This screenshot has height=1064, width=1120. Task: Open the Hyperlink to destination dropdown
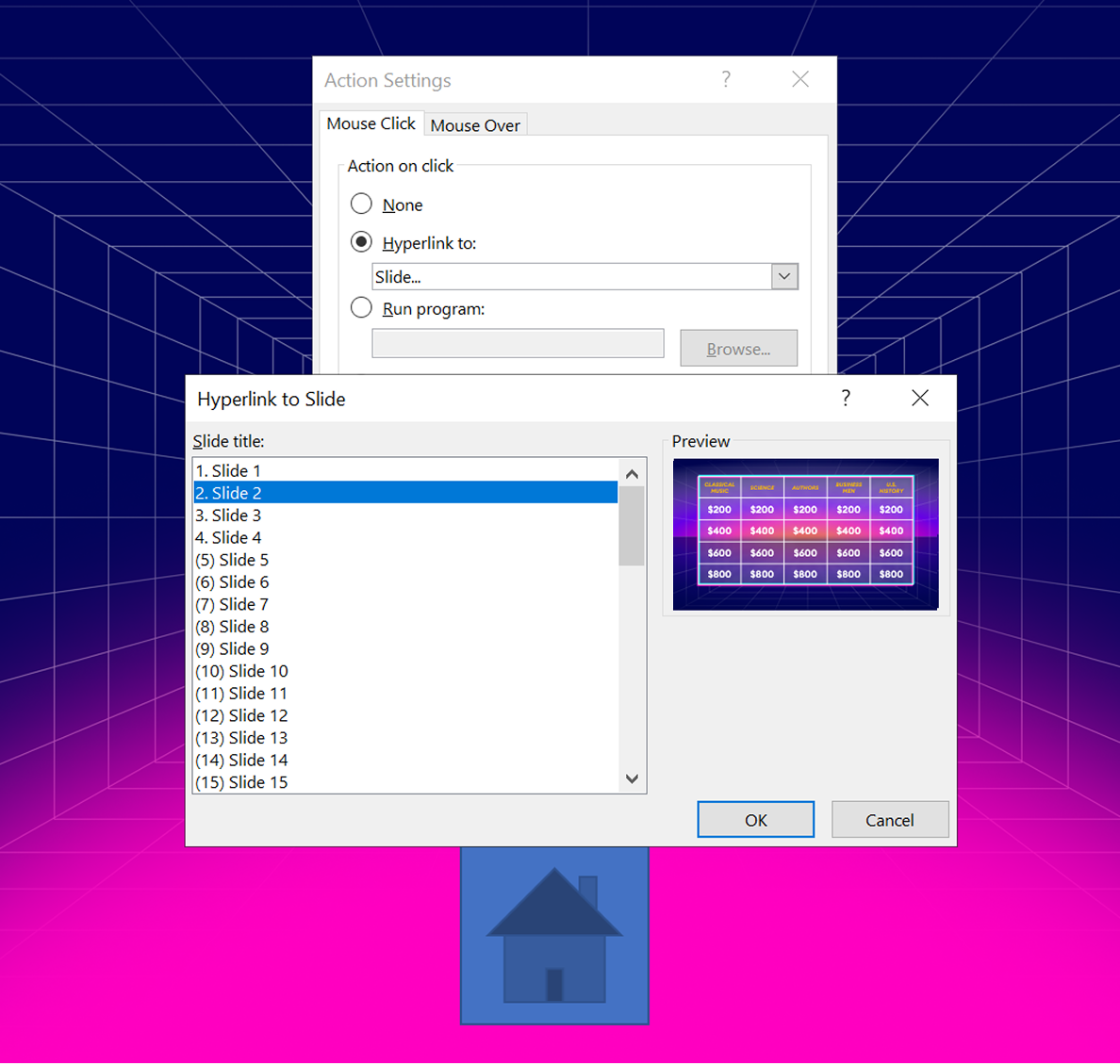pyautogui.click(x=783, y=276)
